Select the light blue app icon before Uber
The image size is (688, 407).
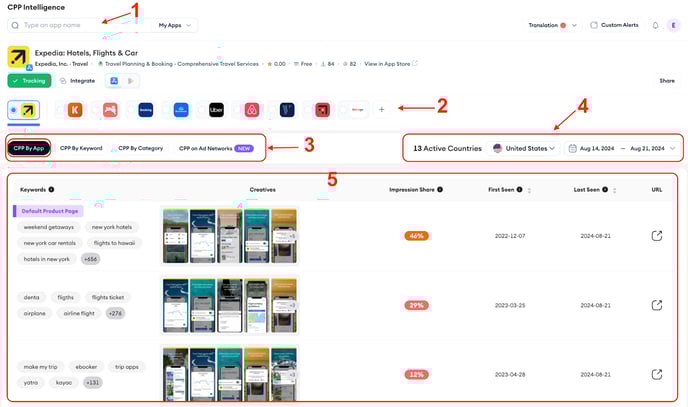click(x=181, y=110)
